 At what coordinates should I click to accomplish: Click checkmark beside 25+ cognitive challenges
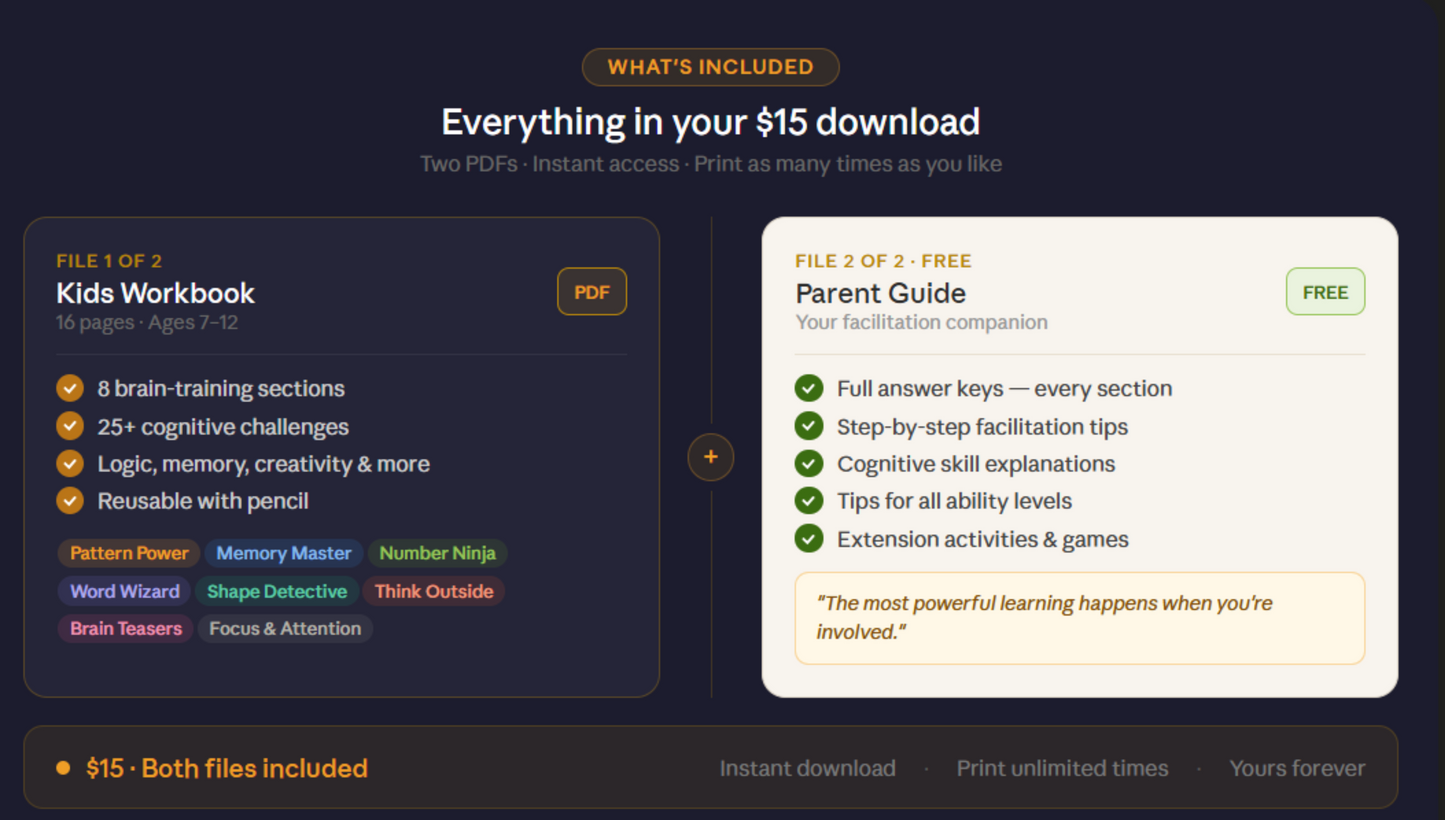pos(70,426)
